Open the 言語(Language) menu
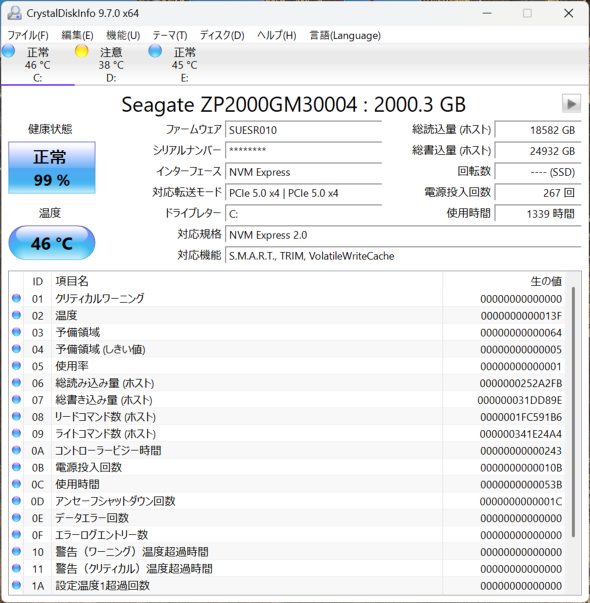590x603 pixels. point(345,35)
